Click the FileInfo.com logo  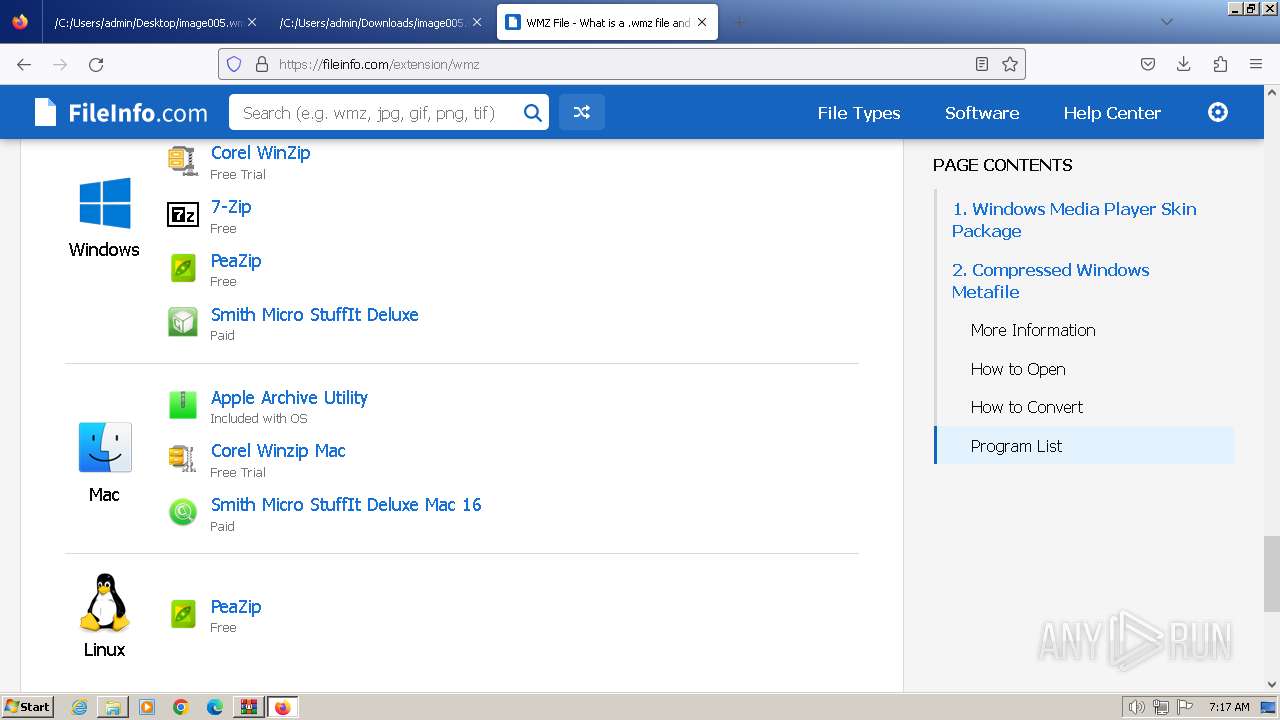tap(121, 113)
